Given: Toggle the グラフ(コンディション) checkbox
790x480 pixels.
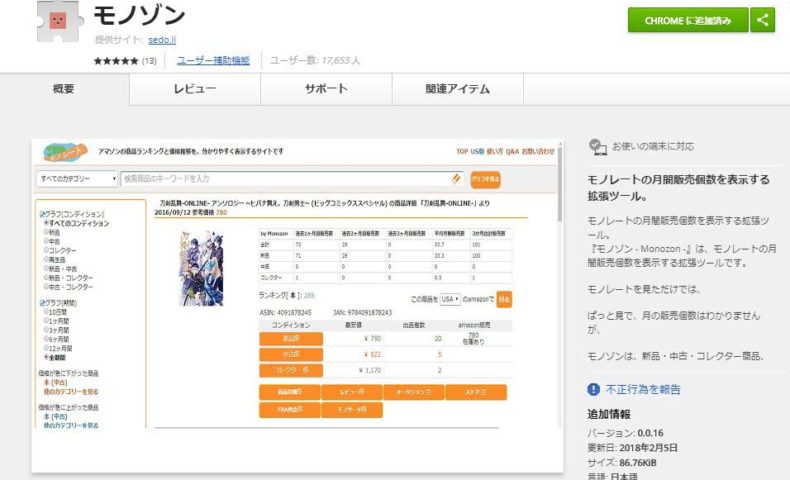Looking at the screenshot, I should 42,214.
